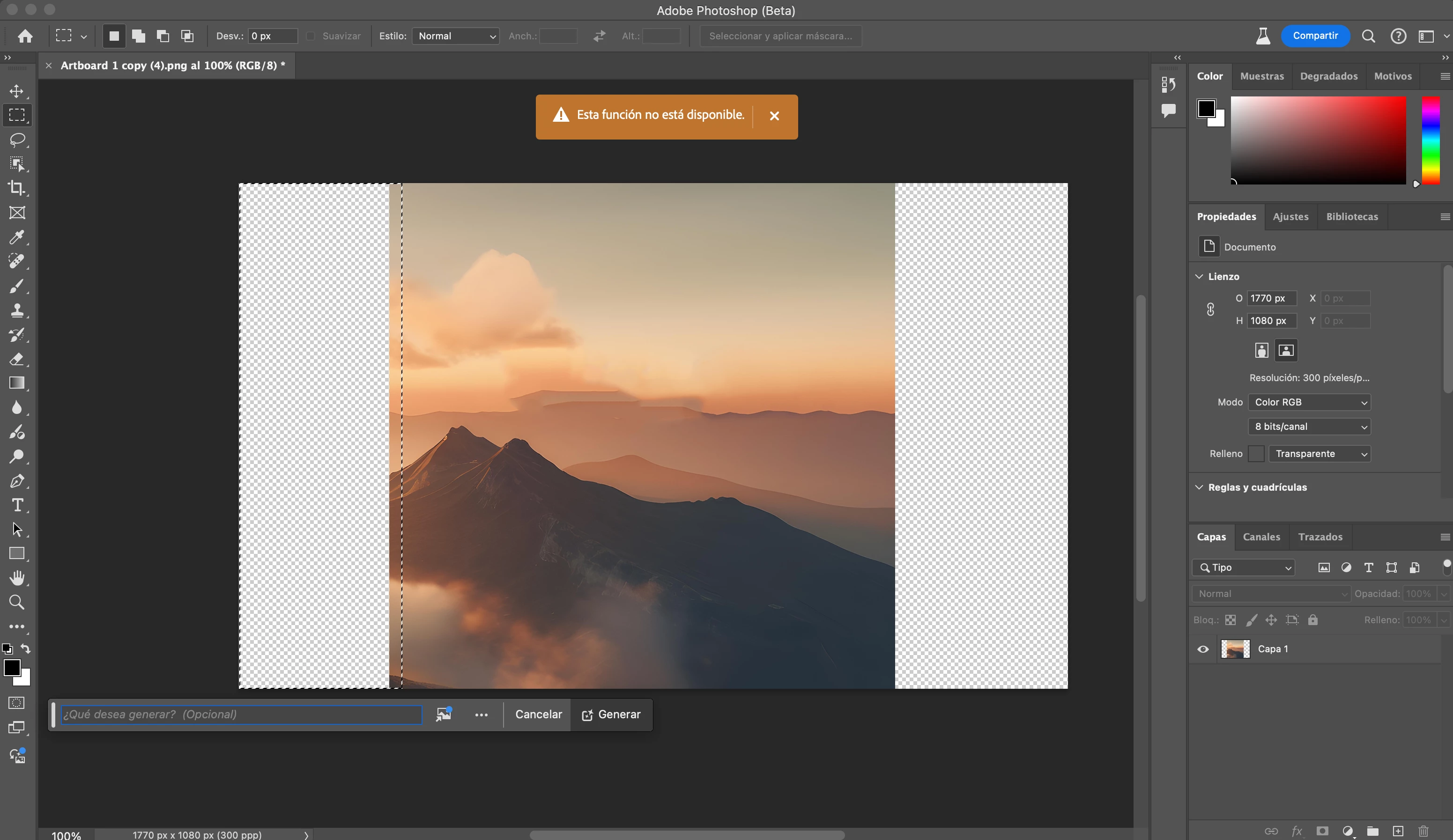Open the Muestras tab
Screen dimensions: 1453x840
coord(1261,76)
